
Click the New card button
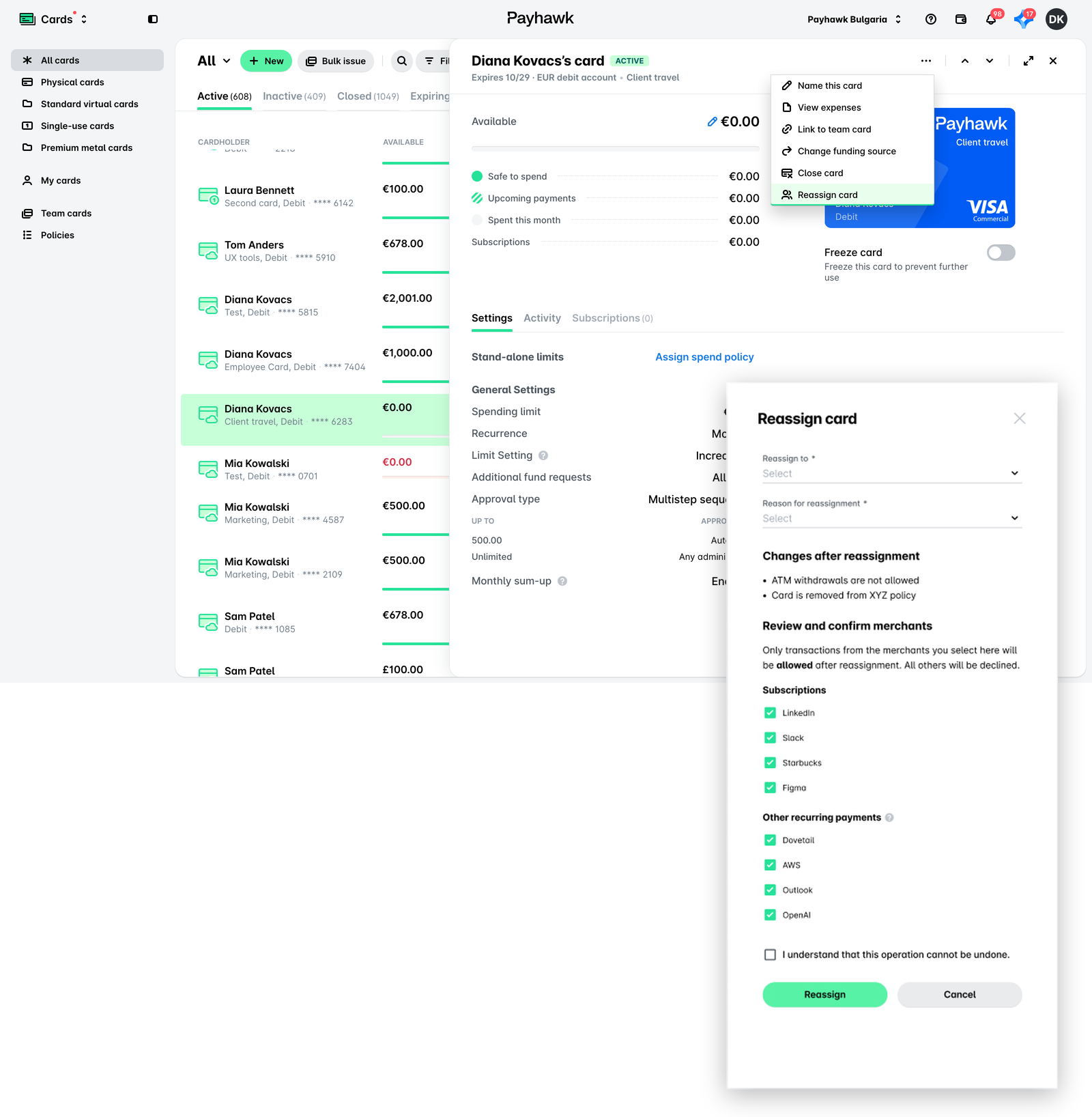(x=266, y=61)
